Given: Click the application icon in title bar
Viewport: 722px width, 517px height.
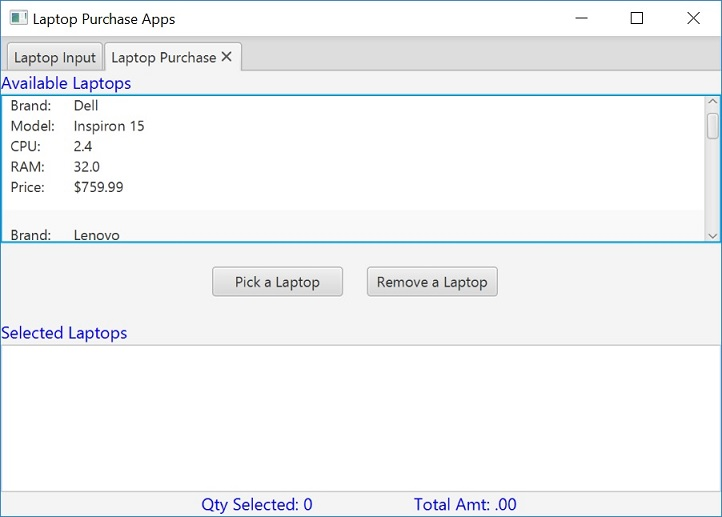Looking at the screenshot, I should click(x=18, y=18).
